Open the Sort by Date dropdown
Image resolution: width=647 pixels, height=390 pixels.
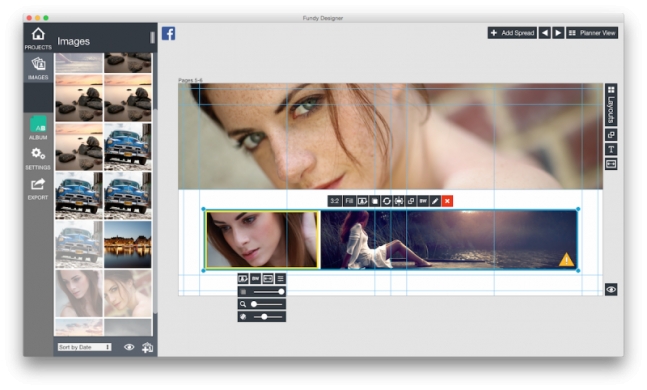[84, 347]
